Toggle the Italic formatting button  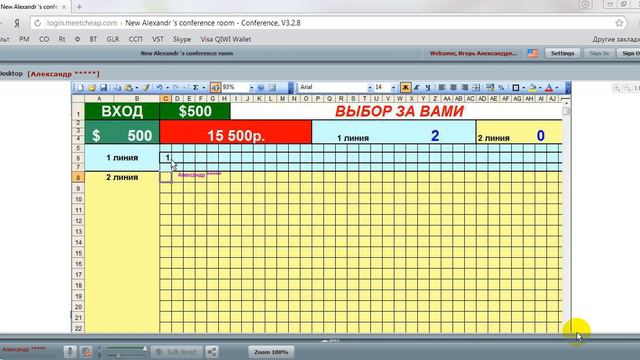(417, 87)
